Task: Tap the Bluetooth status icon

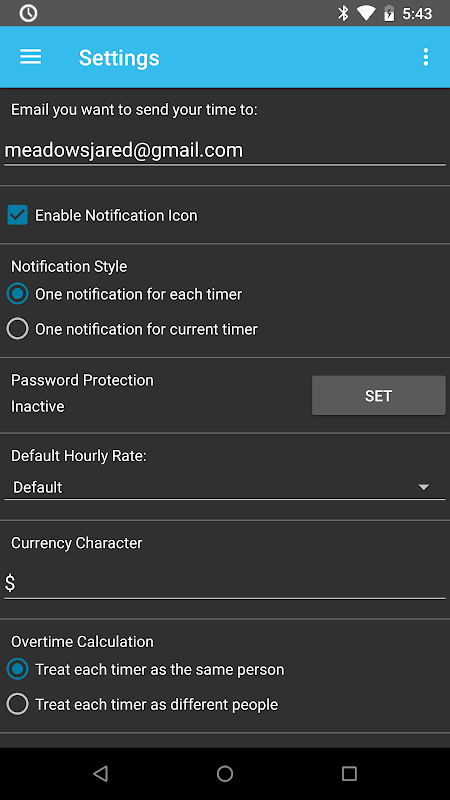Action: (343, 13)
